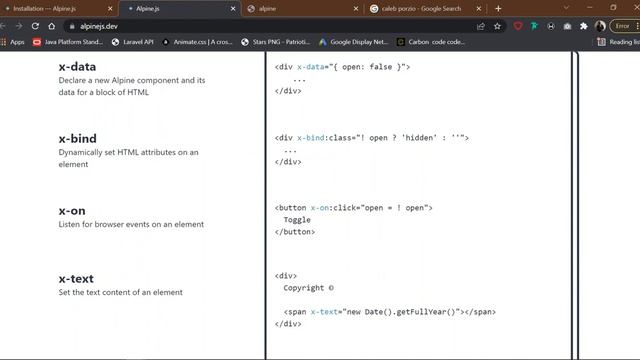Switch to the Installation — Alpine.js tab

point(57,9)
